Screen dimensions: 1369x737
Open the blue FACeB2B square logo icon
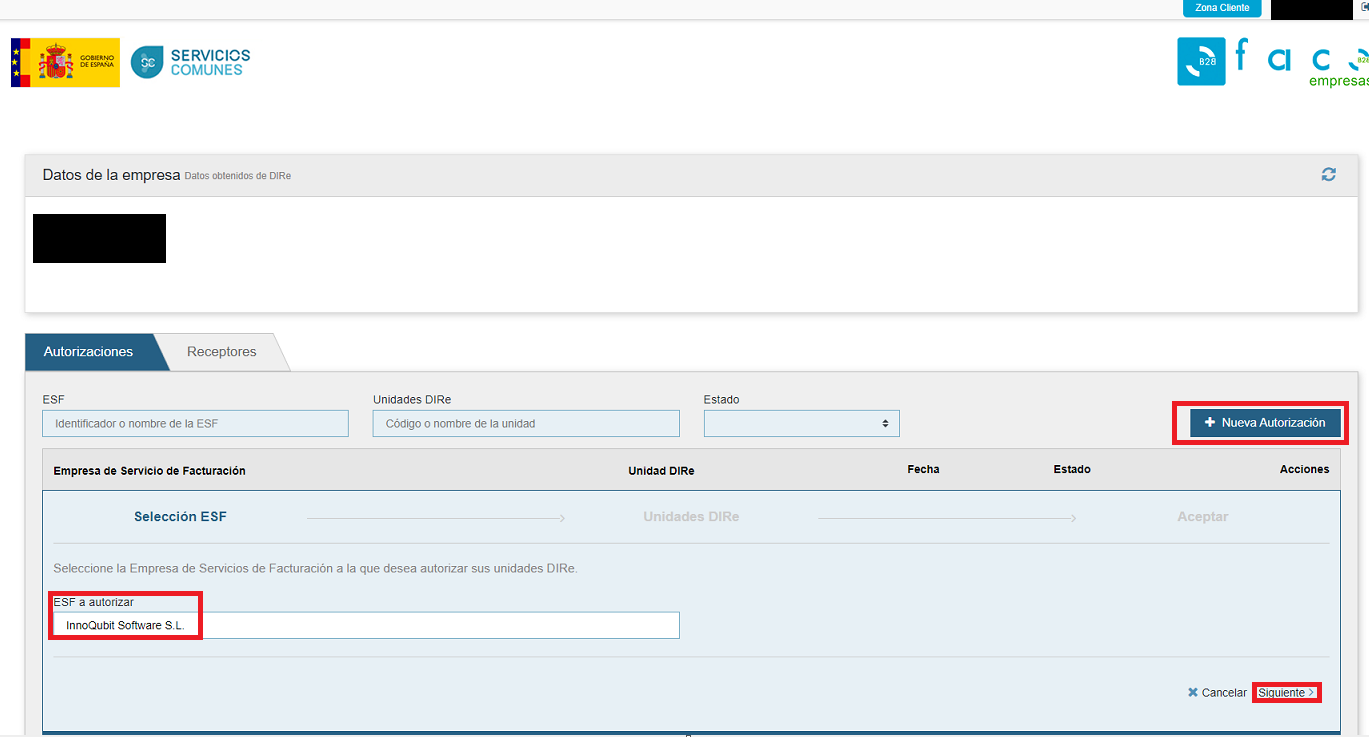(1201, 61)
